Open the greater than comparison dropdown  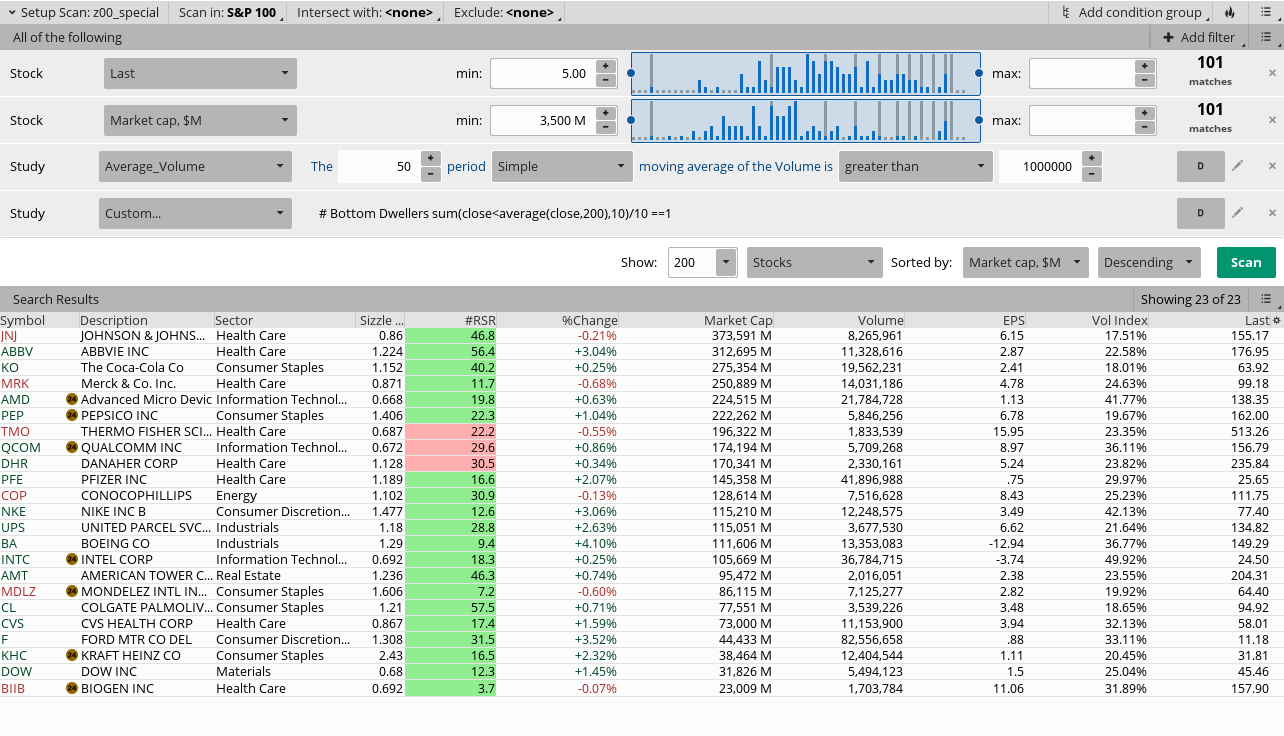(x=916, y=166)
